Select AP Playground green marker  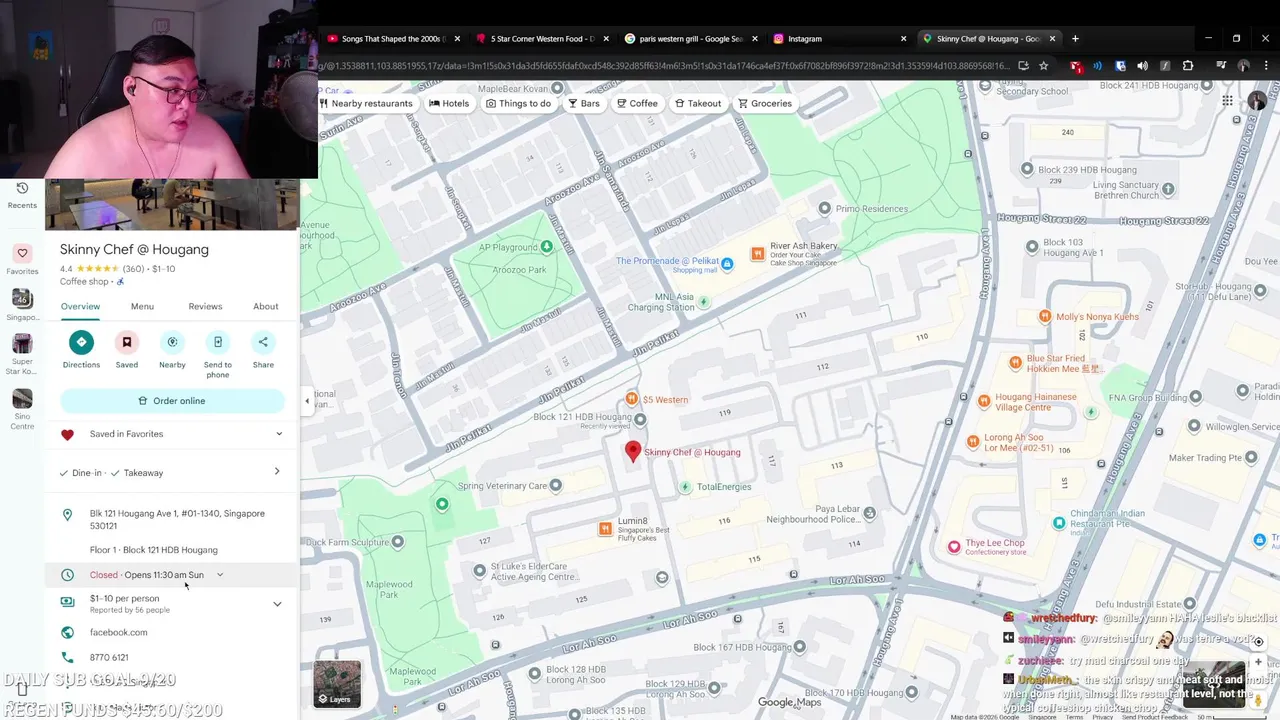[546, 247]
